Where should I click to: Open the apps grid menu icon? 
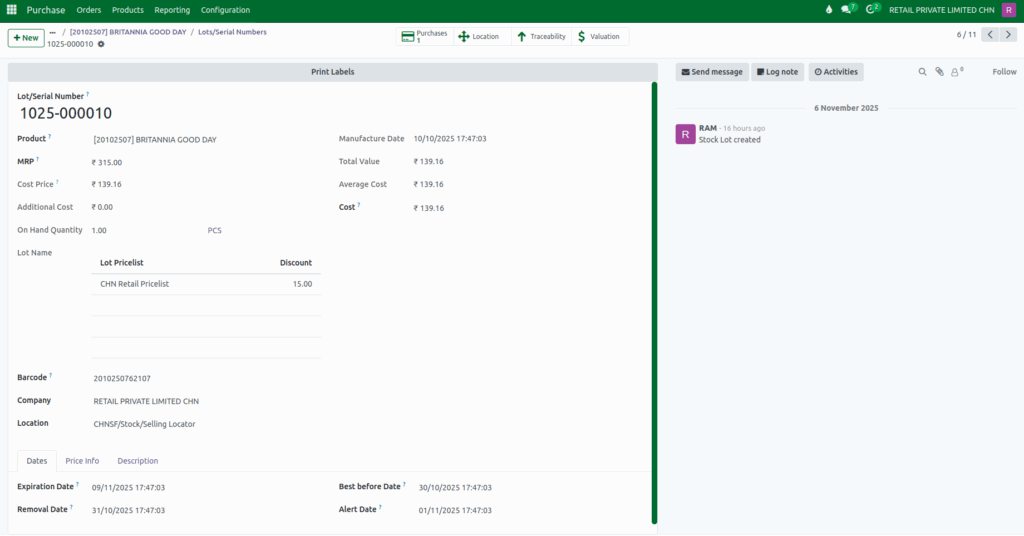(12, 10)
